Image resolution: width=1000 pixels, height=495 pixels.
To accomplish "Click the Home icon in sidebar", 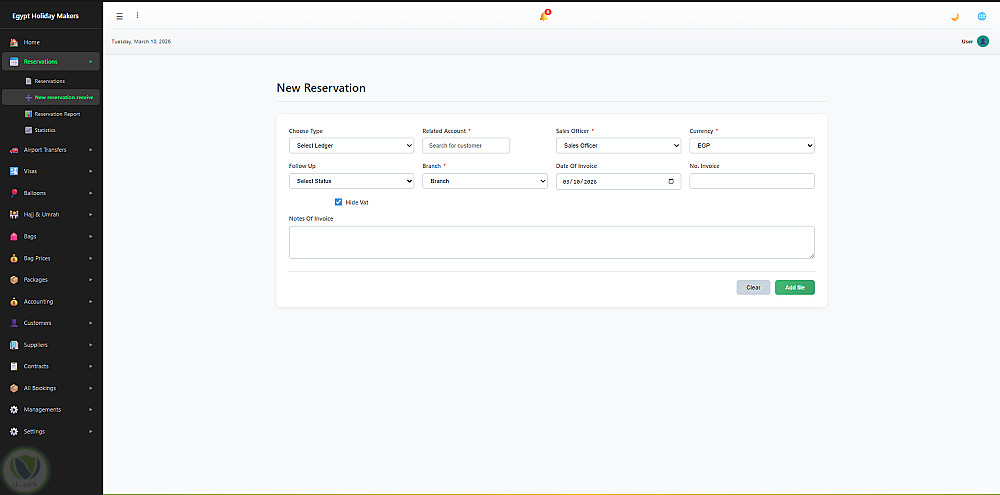I will (14, 42).
